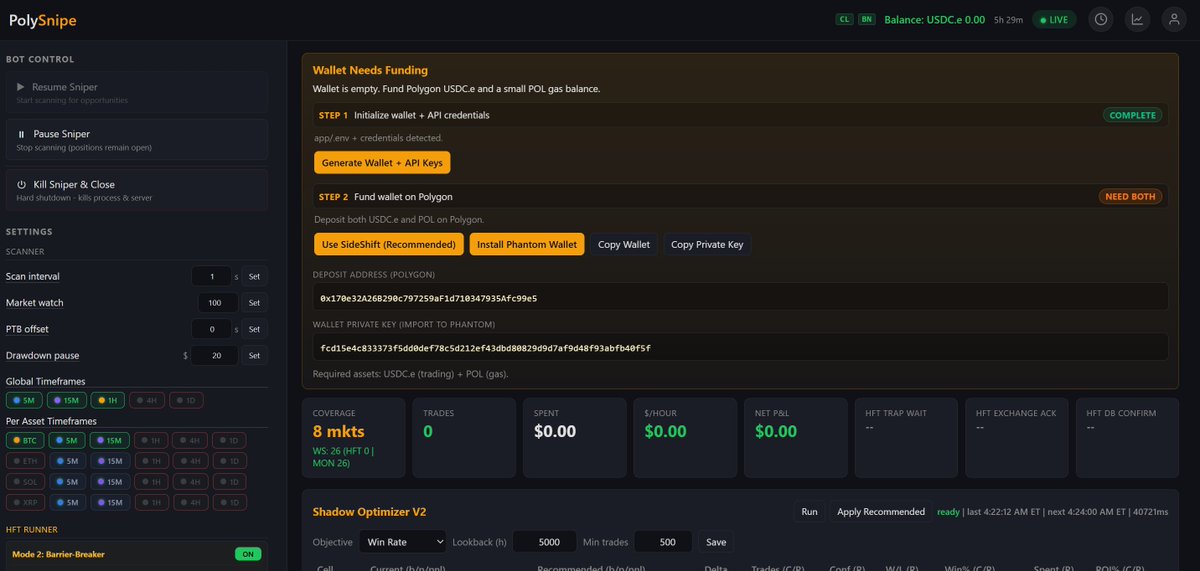The height and width of the screenshot is (571, 1200).
Task: Toggle the BTC asset chip
Action: click(x=25, y=440)
